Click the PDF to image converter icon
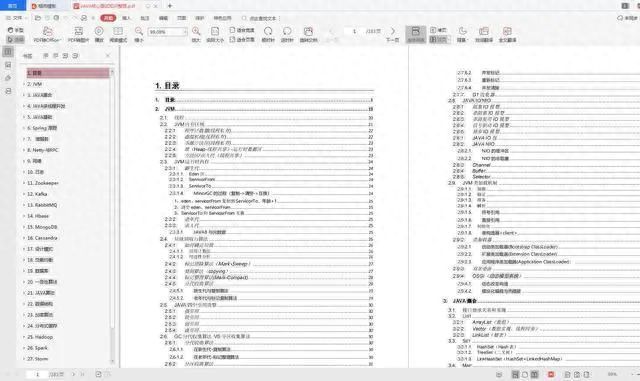This screenshot has height=381, width=640. [78, 31]
